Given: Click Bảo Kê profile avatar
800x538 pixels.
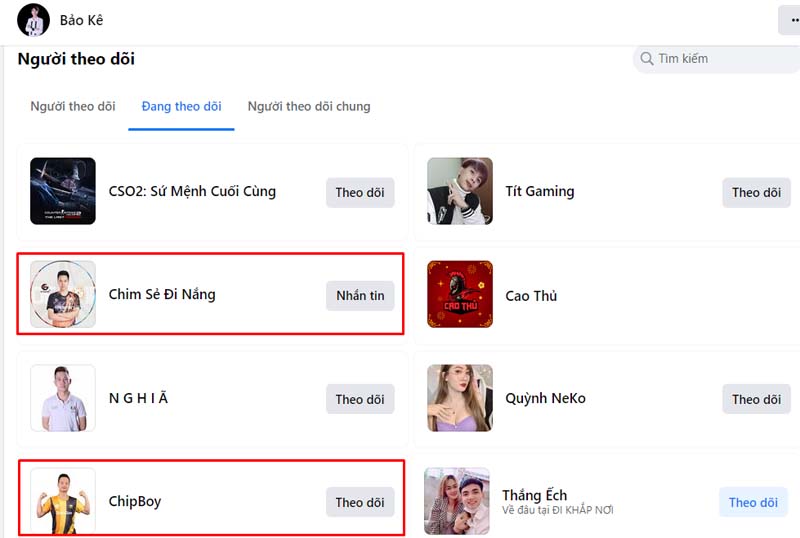Looking at the screenshot, I should click(34, 20).
